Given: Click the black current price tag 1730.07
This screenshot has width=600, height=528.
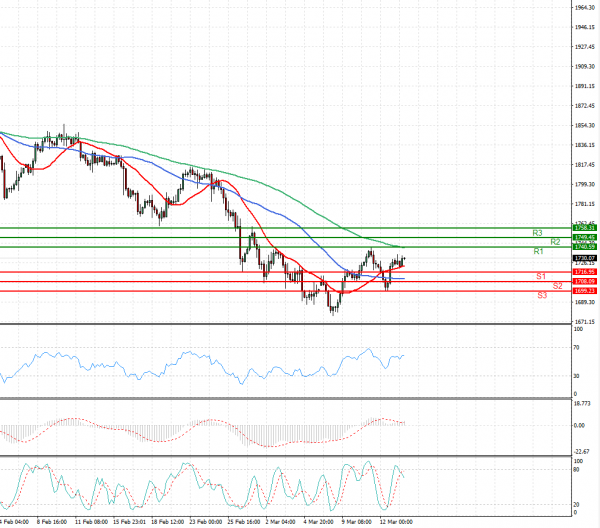Looking at the screenshot, I should tap(585, 258).
